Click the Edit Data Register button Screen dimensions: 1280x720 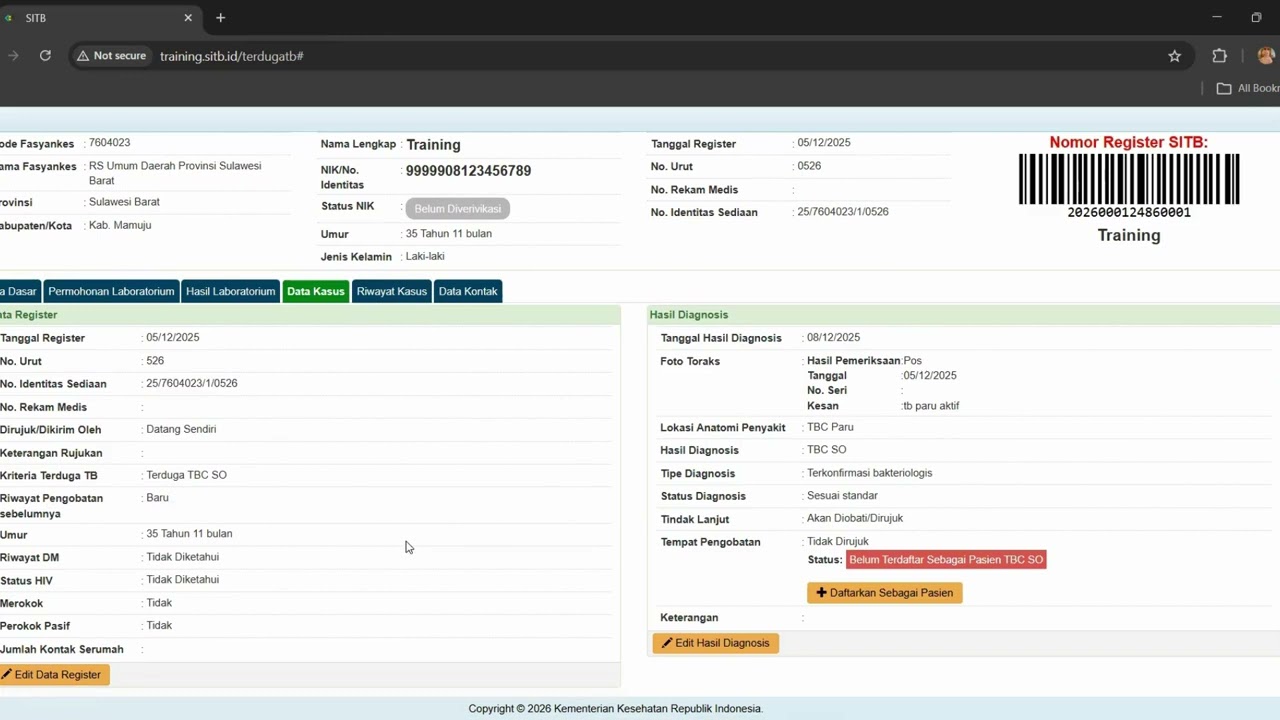coord(54,675)
